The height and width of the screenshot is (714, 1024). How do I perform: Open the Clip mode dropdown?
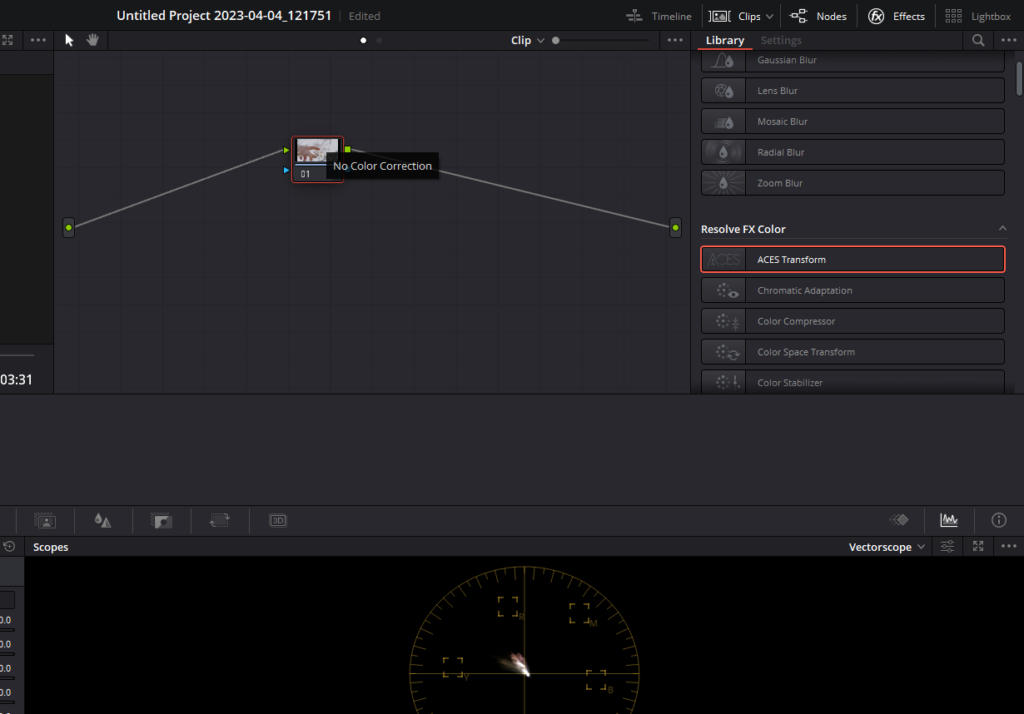[x=527, y=41]
